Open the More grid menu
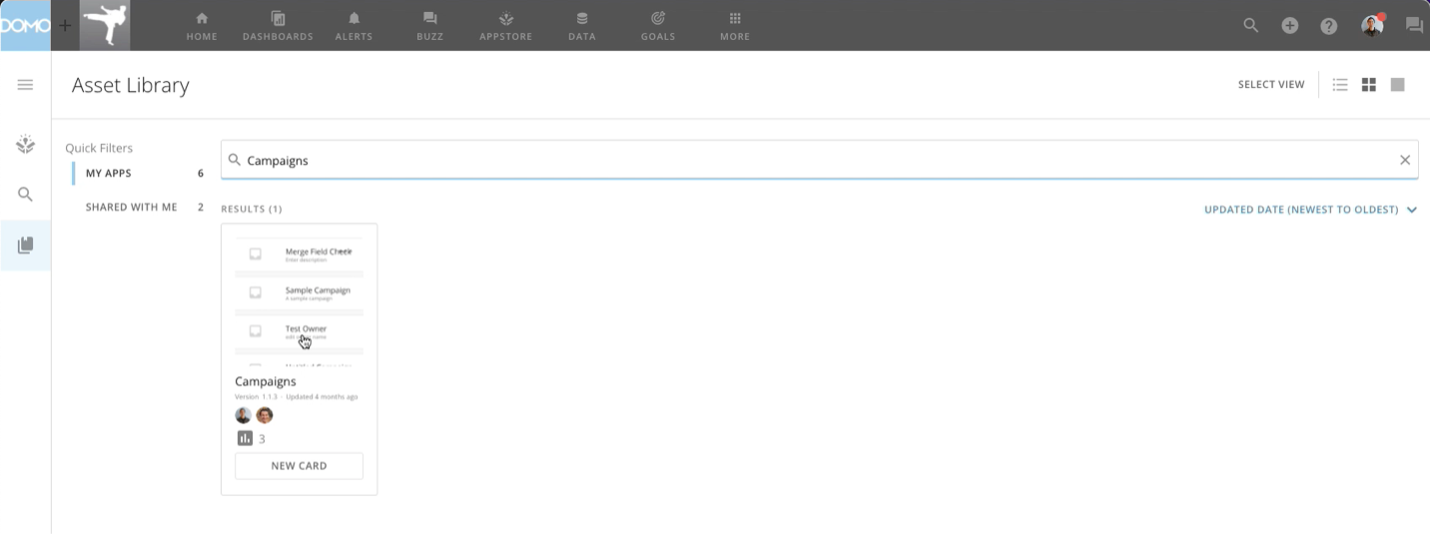 tap(735, 26)
